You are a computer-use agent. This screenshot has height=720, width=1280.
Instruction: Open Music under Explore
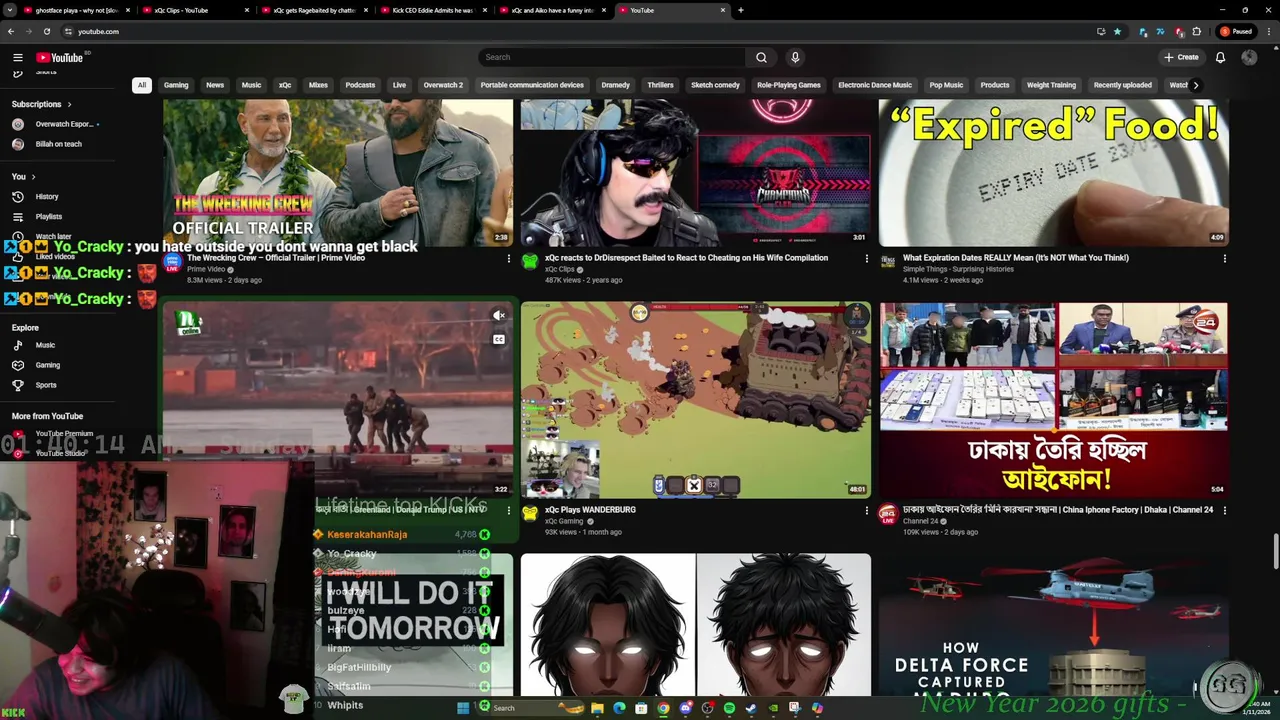click(45, 345)
